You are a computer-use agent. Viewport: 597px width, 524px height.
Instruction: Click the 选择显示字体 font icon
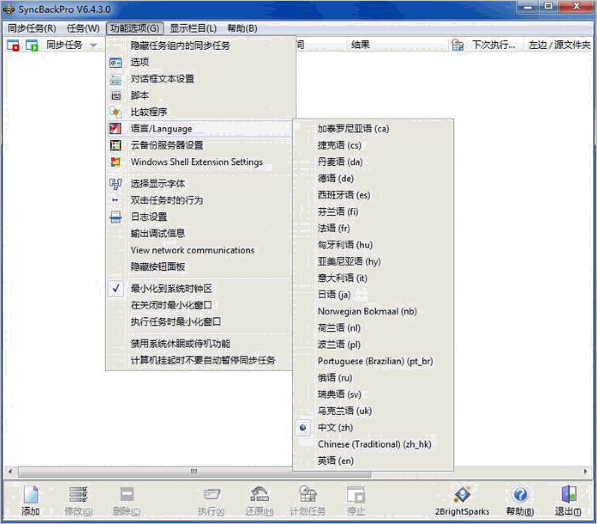click(116, 184)
